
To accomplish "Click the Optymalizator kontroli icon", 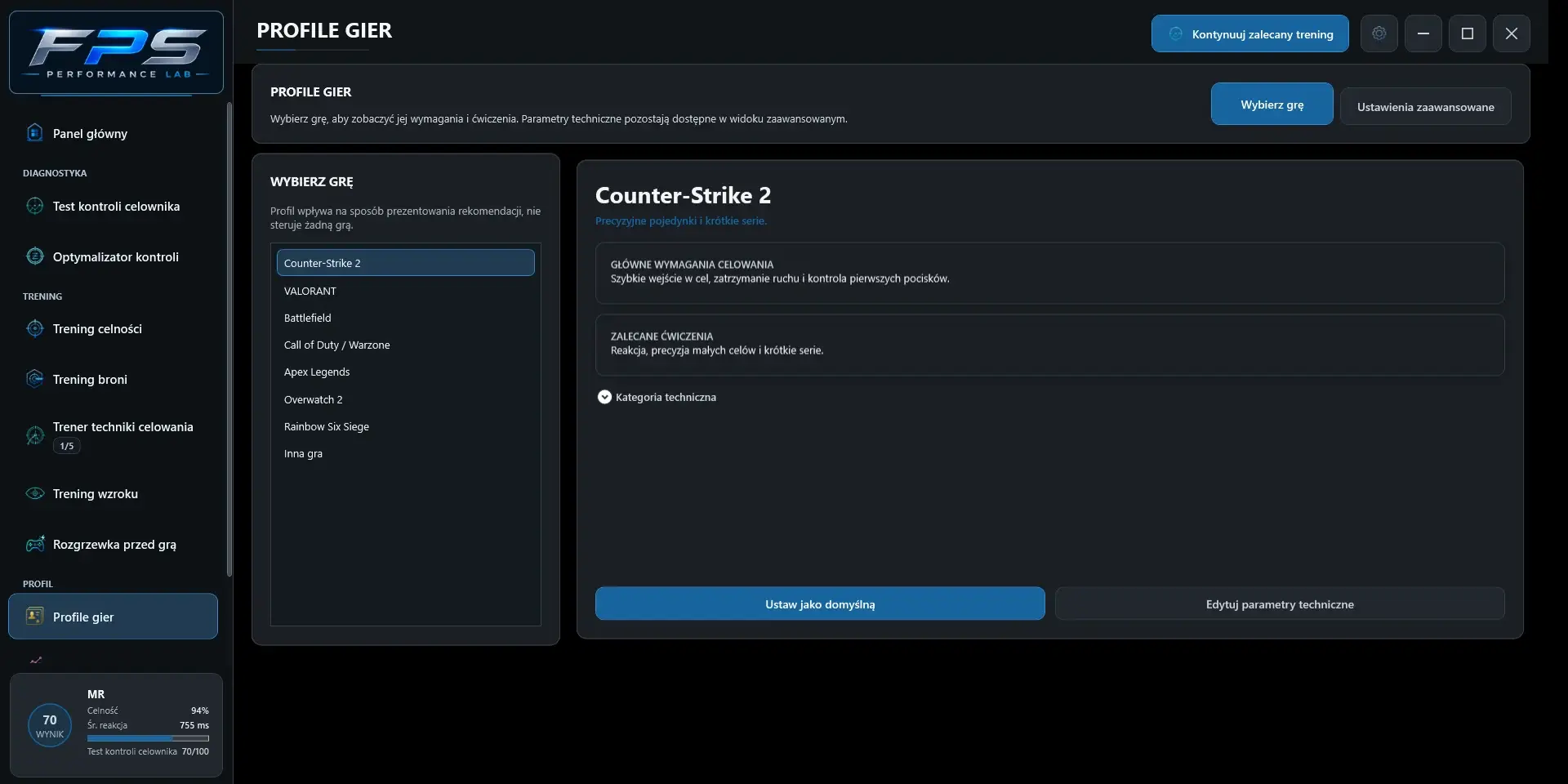I will tap(34, 256).
